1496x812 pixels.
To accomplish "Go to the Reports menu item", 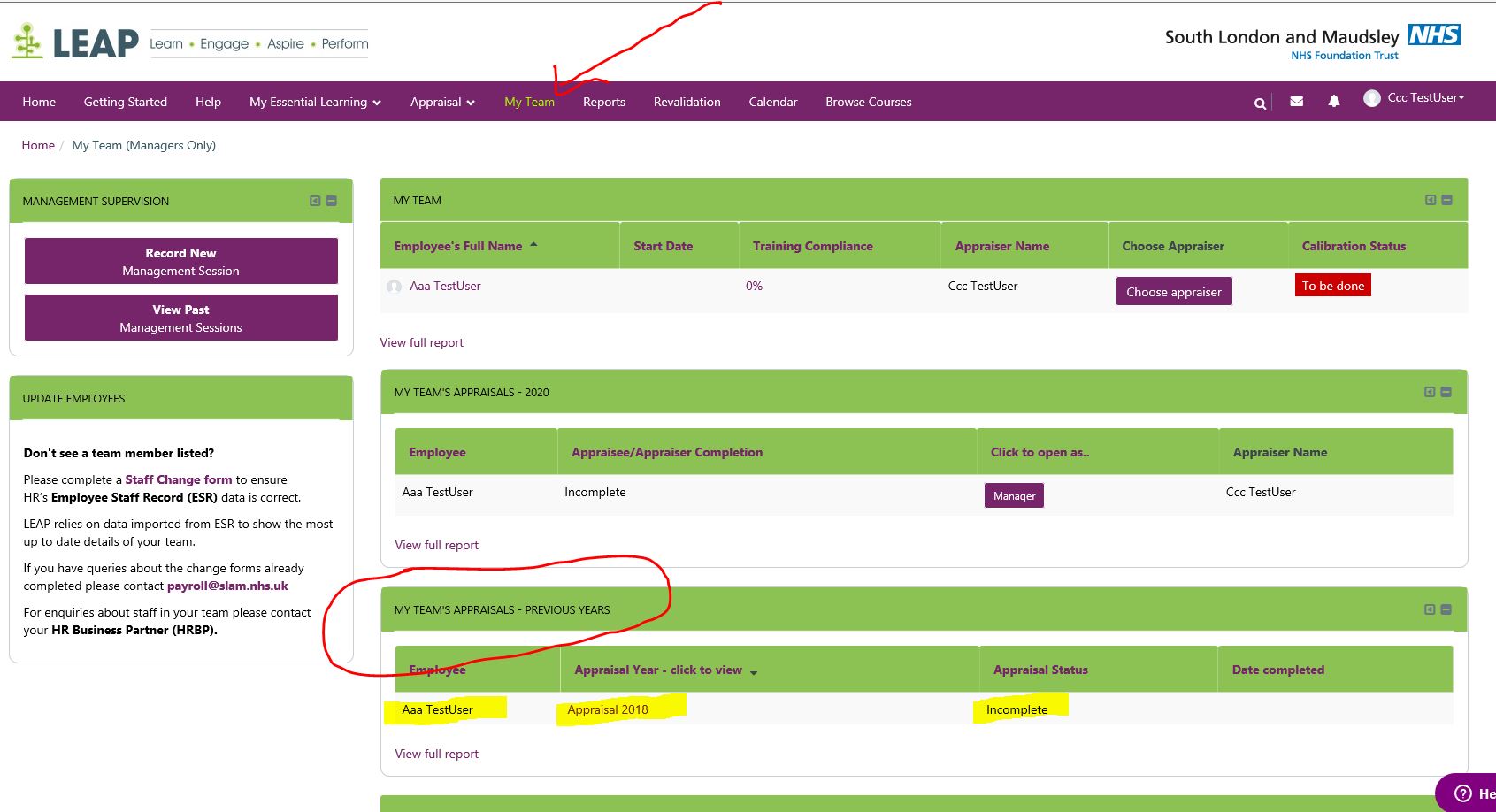I will click(x=603, y=103).
